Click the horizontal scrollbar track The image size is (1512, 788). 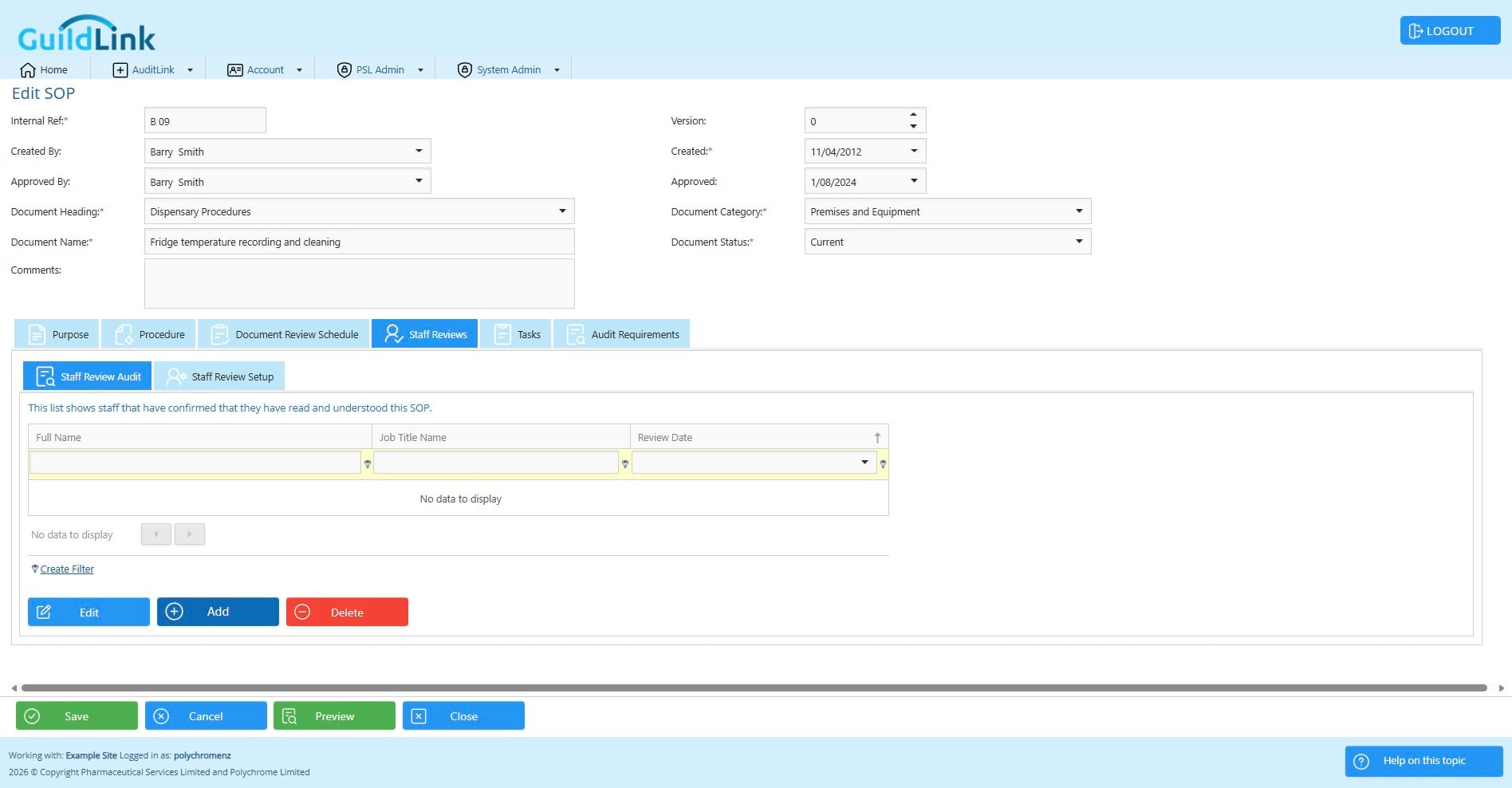754,688
